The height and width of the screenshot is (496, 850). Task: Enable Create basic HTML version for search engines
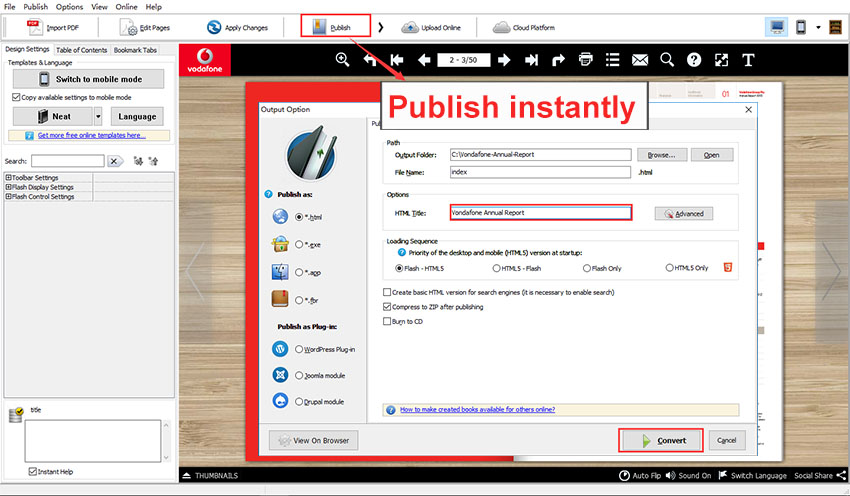[387, 292]
